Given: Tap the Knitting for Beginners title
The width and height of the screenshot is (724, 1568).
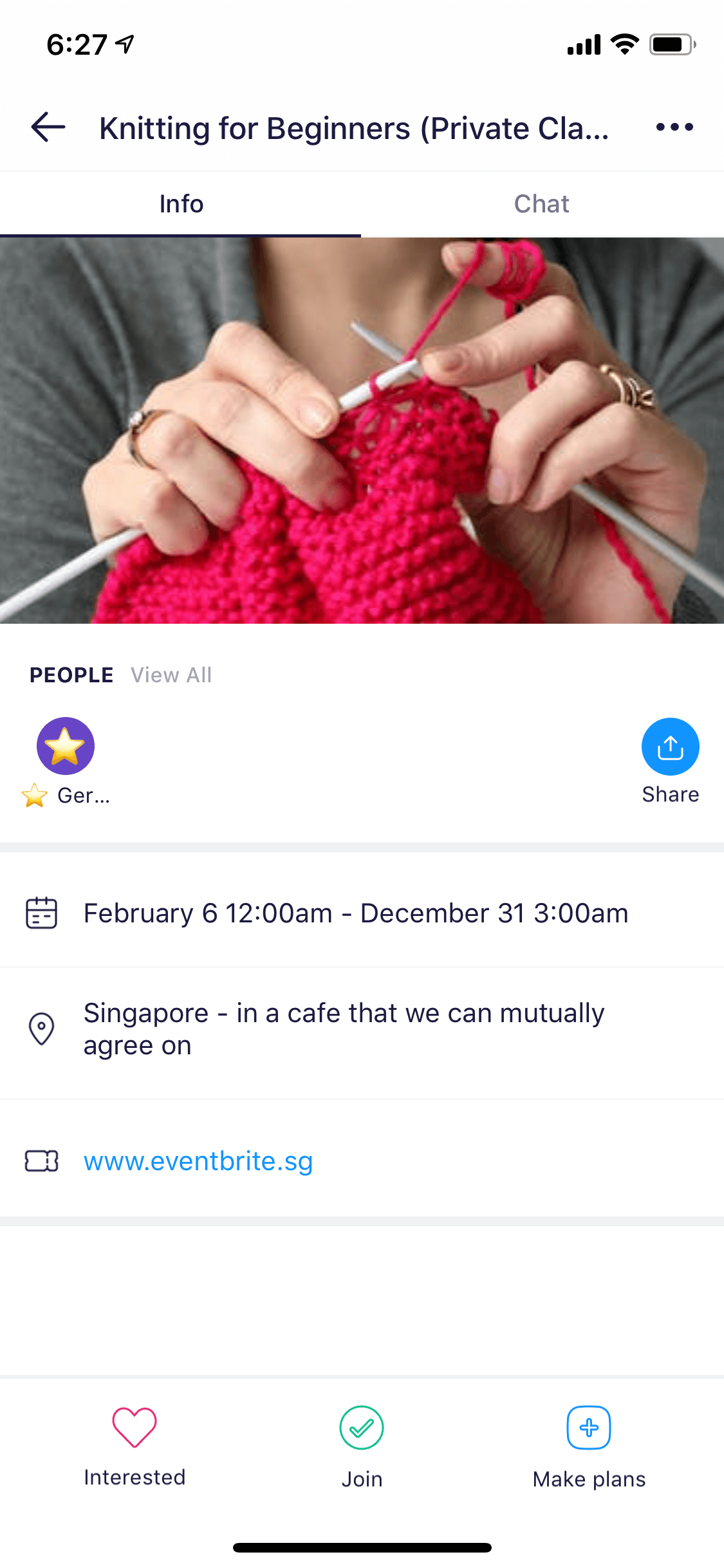Looking at the screenshot, I should coord(354,128).
